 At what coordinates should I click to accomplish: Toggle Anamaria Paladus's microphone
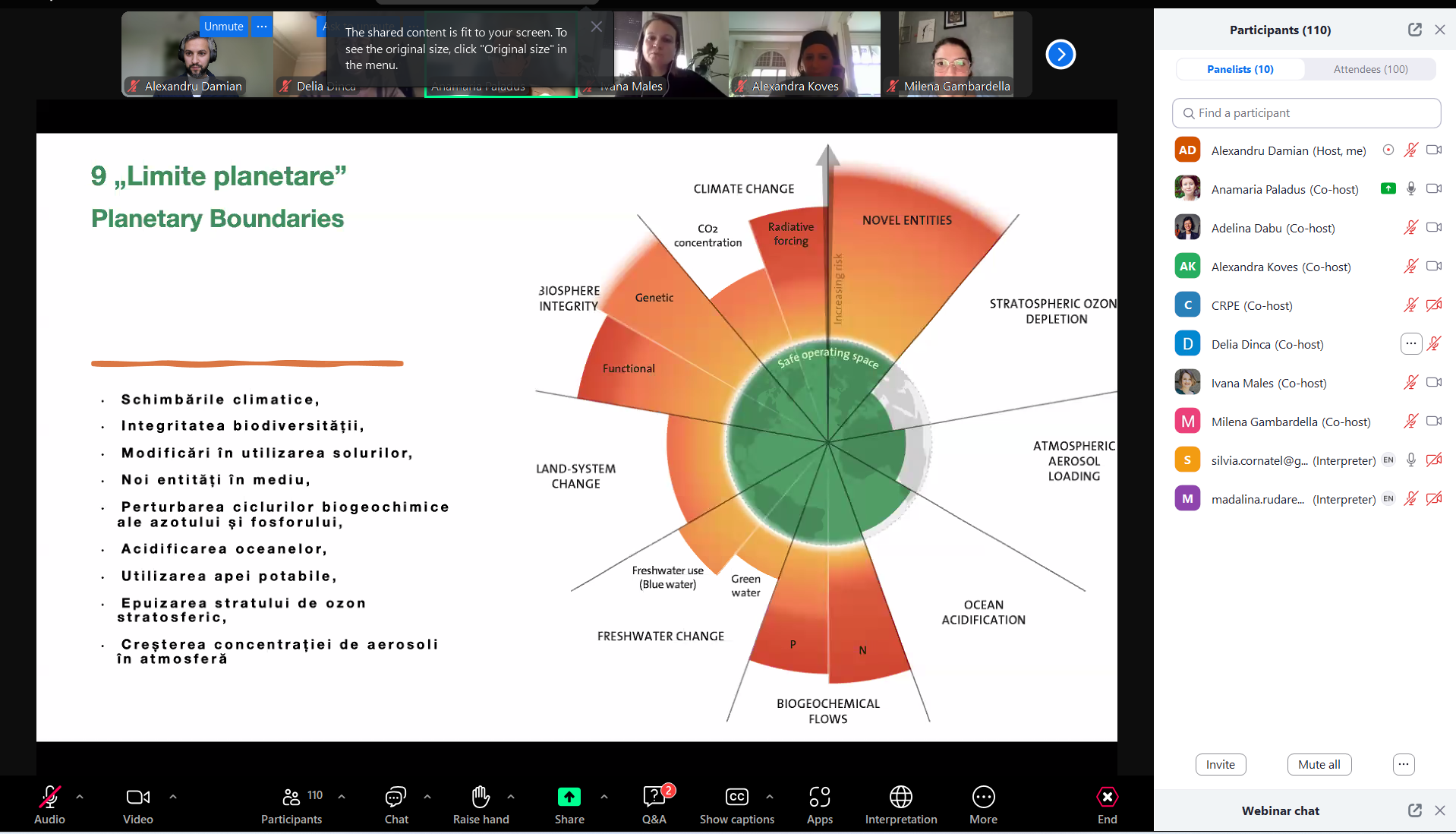click(x=1410, y=189)
